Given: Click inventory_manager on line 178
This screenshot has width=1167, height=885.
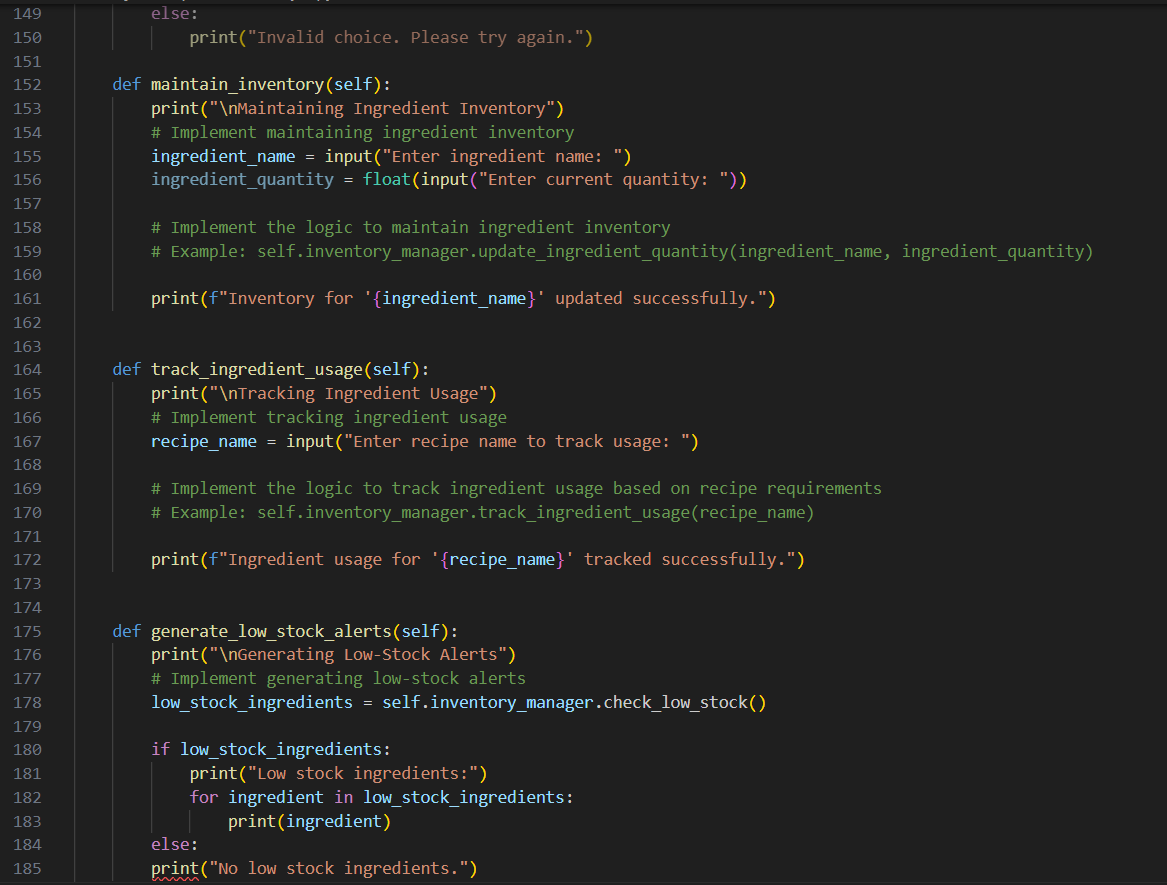Looking at the screenshot, I should (x=512, y=703).
